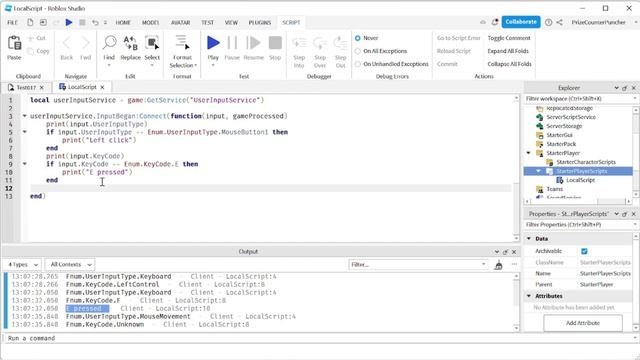Click the Format Selection icon
Screen dimensions: 640x360
[182, 42]
